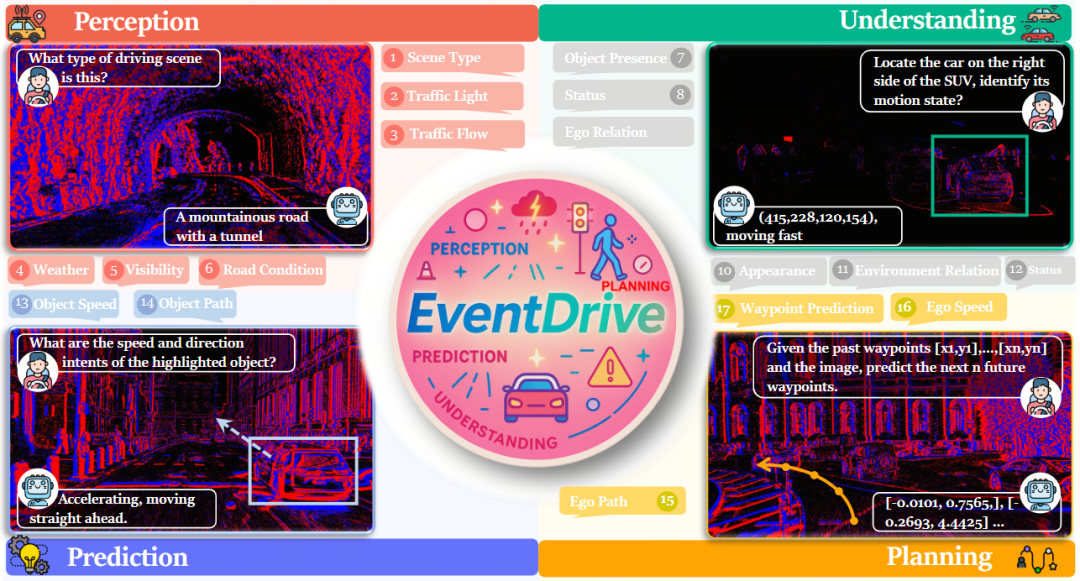Click the route waypoints icon beside Planning heading

click(x=1037, y=558)
